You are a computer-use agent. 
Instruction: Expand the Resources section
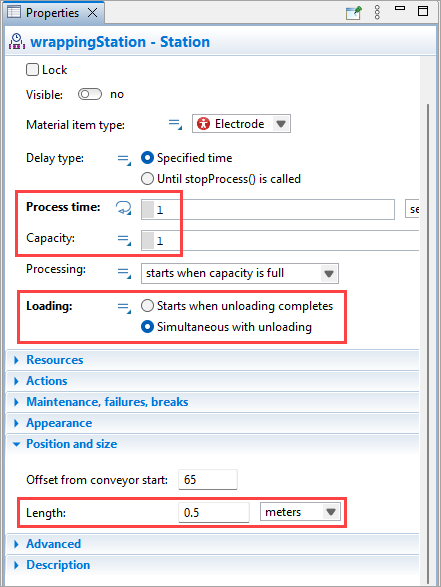(55, 360)
